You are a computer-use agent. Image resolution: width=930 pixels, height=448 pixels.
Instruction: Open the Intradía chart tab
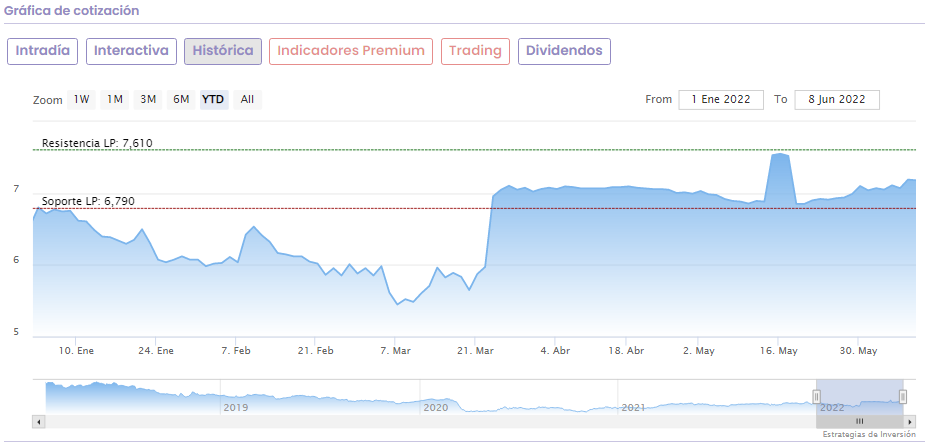(x=42, y=51)
